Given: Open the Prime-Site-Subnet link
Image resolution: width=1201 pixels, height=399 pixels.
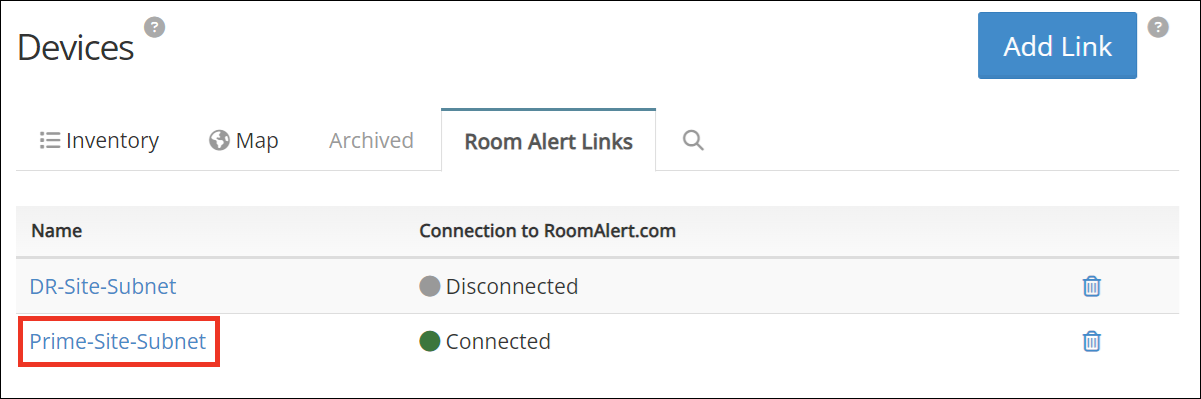Looking at the screenshot, I should tap(118, 341).
